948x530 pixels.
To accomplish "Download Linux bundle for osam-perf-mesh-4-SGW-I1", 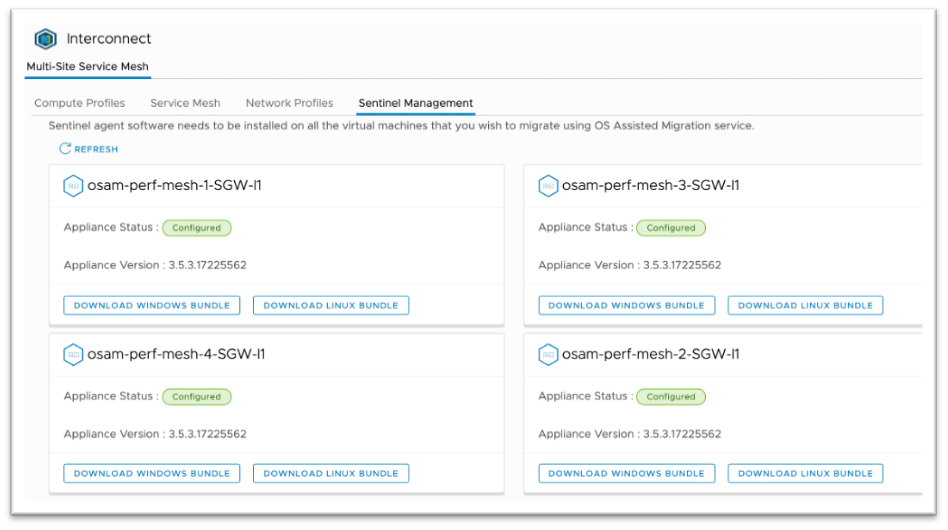I will point(331,473).
